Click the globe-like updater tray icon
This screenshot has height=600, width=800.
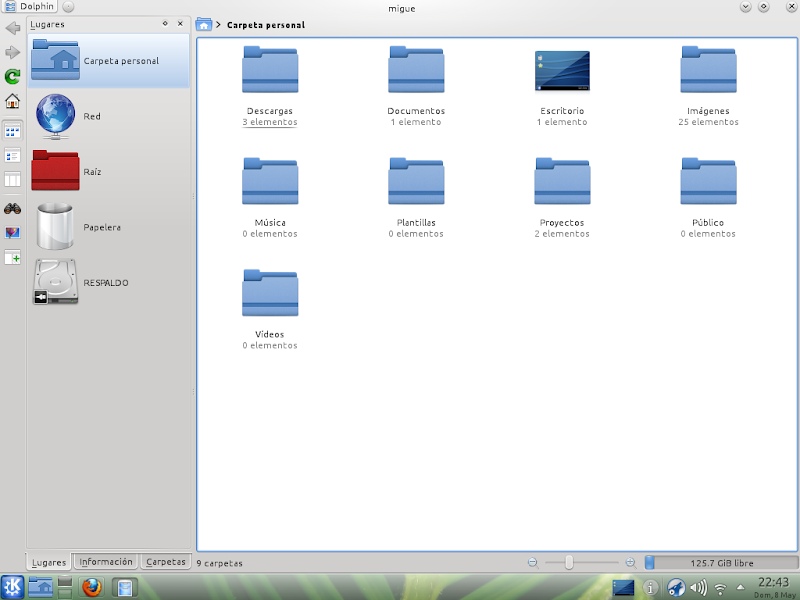[x=676, y=588]
